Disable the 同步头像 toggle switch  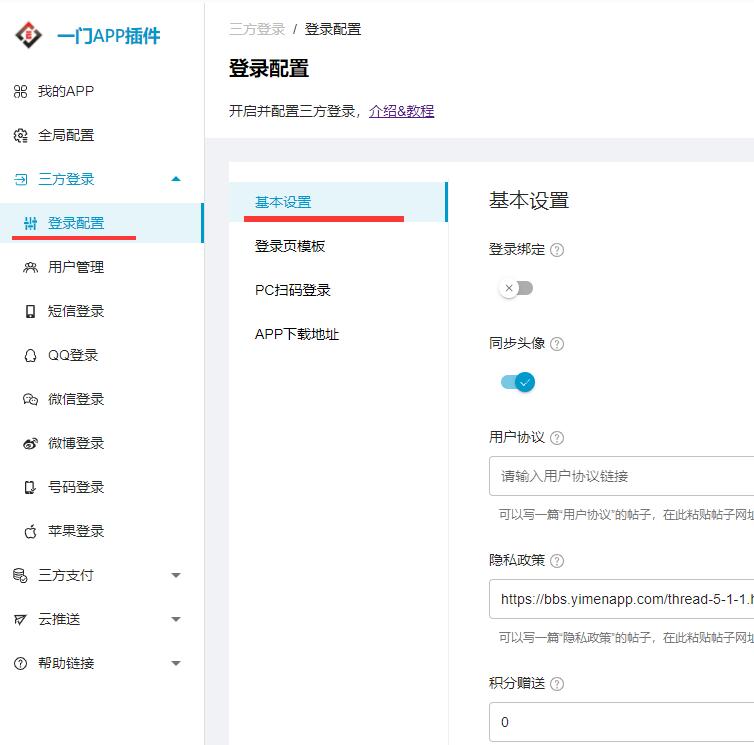click(x=518, y=382)
